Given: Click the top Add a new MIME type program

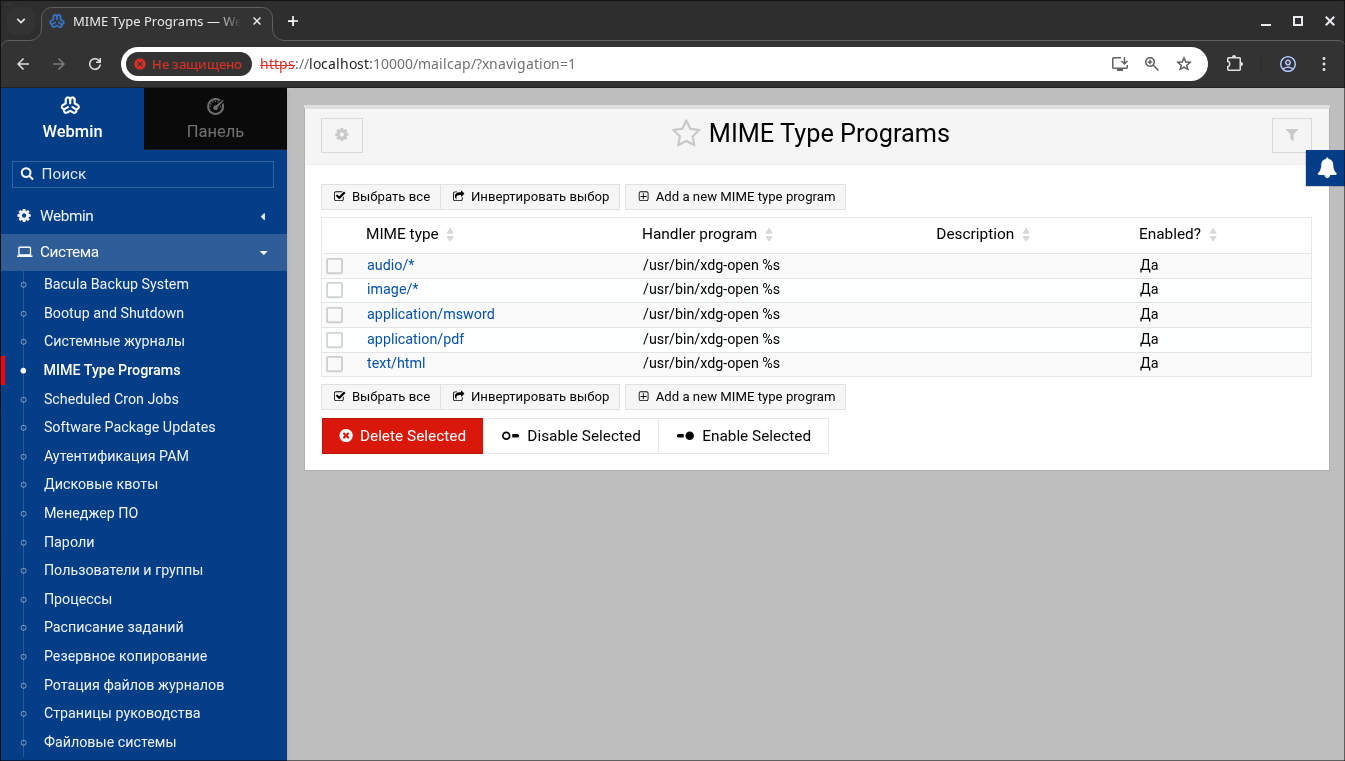Looking at the screenshot, I should (x=735, y=197).
